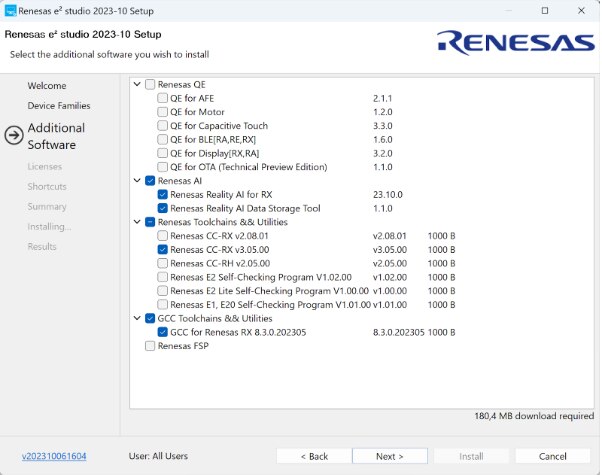Cancel the setup wizard
Screen dimensions: 602x475
[x=552, y=456]
